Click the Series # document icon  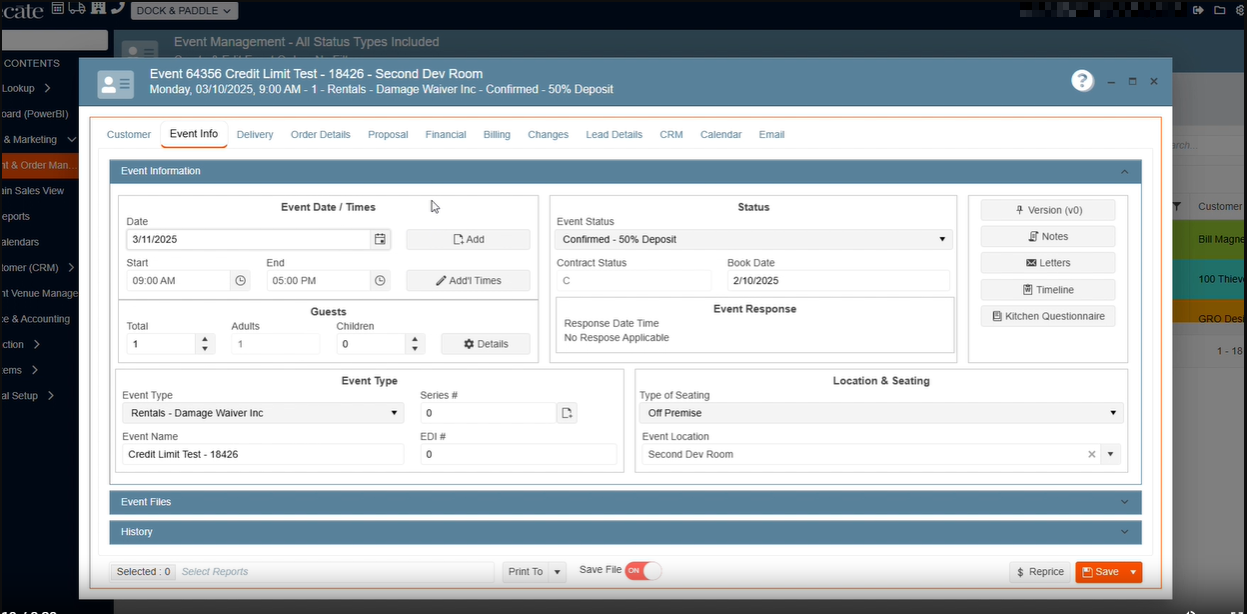coord(567,413)
